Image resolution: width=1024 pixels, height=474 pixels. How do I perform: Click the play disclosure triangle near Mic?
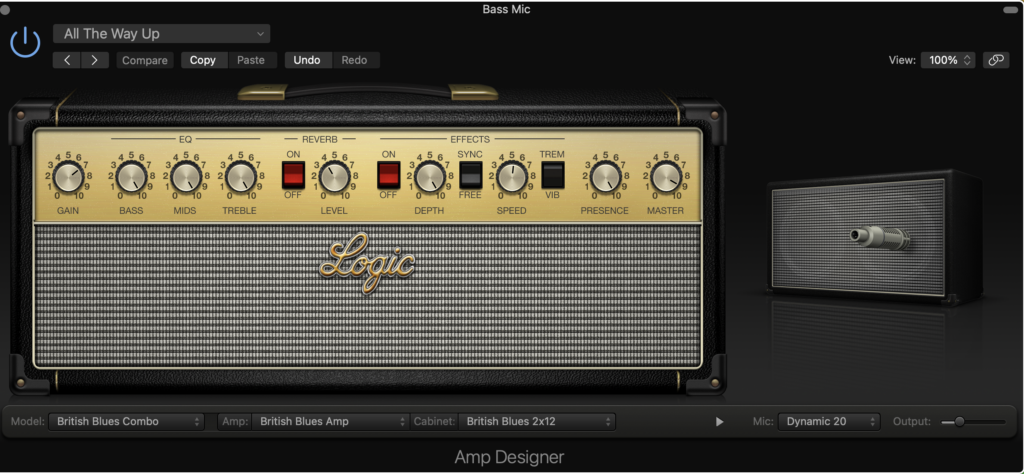click(x=720, y=422)
